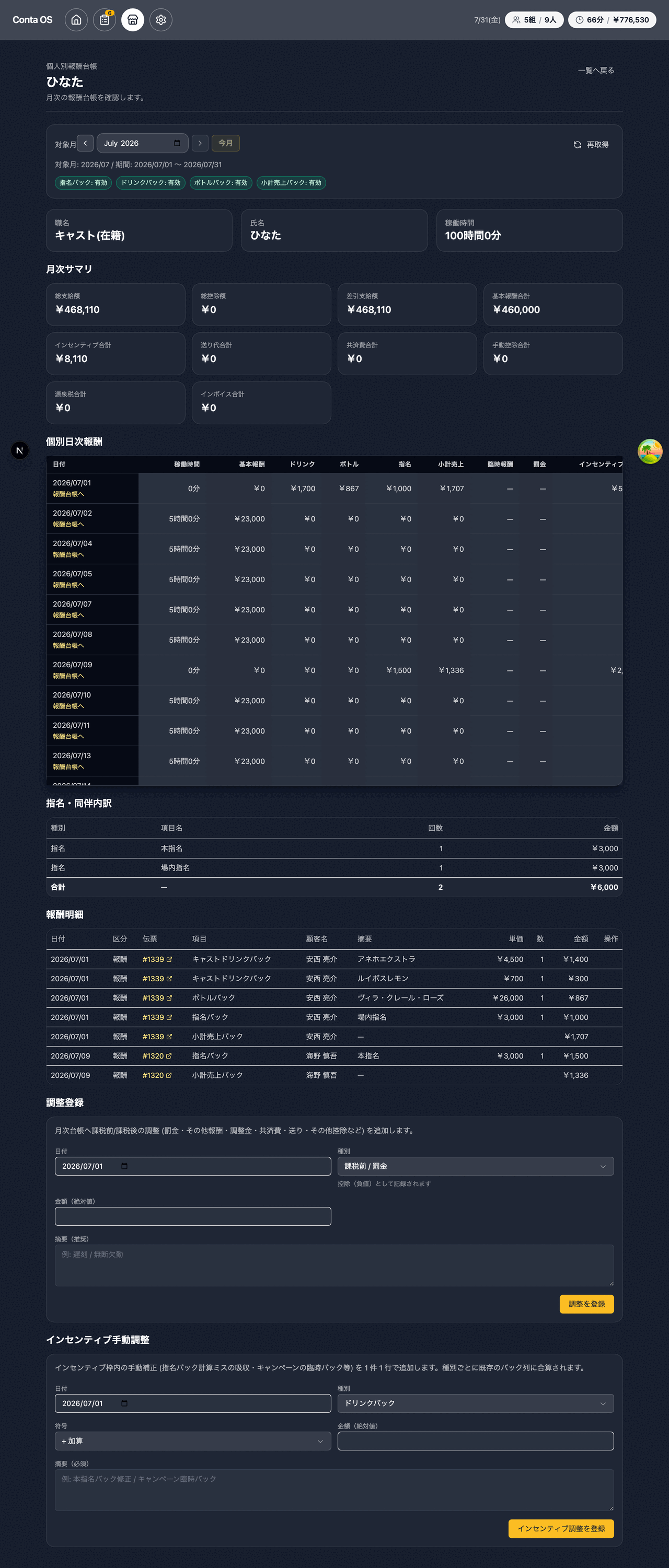This screenshot has width=669, height=1568.
Task: Open slip #1339 link in ¥1,707 小計売上バック row
Action: pos(157,1037)
